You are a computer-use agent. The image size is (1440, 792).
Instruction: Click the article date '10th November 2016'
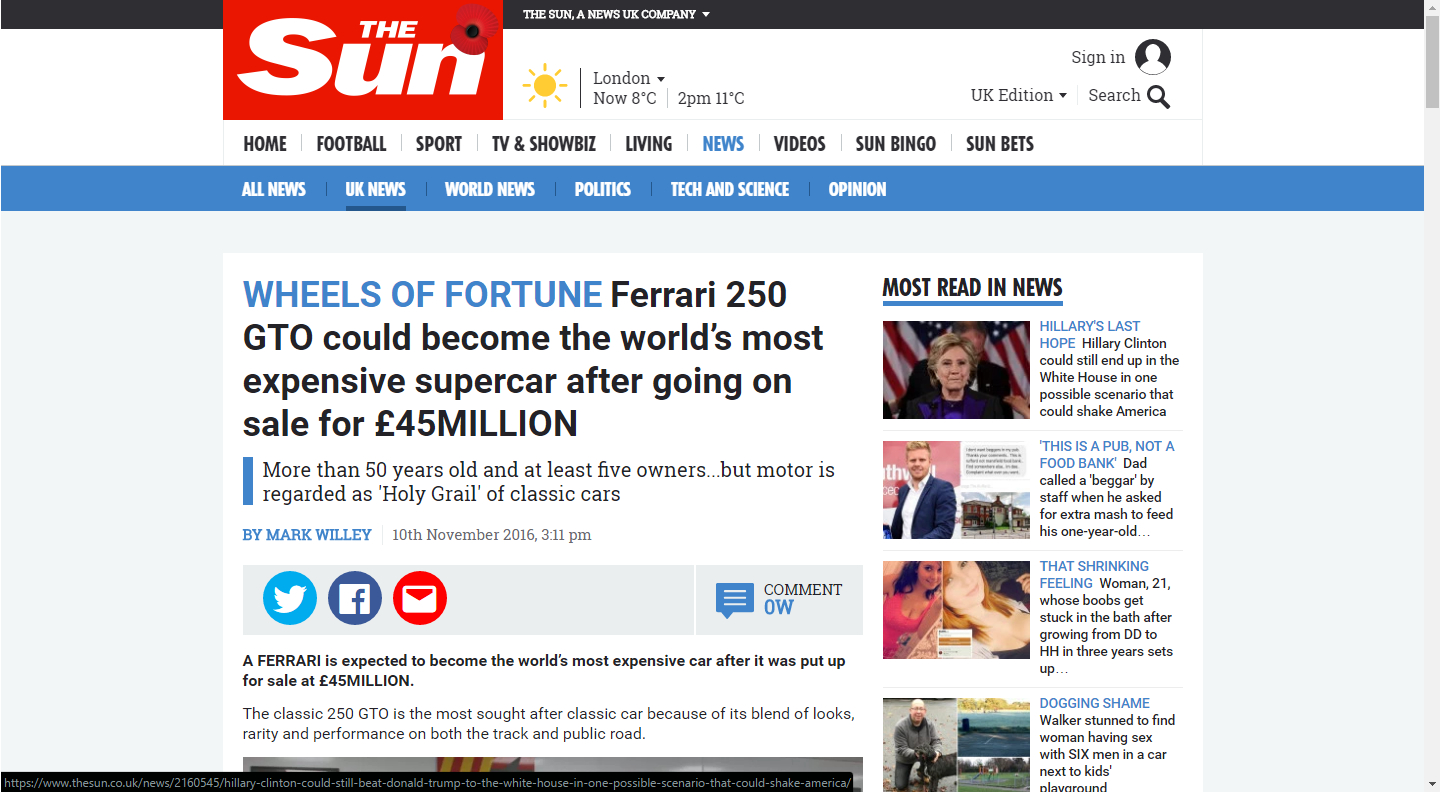pyautogui.click(x=463, y=535)
